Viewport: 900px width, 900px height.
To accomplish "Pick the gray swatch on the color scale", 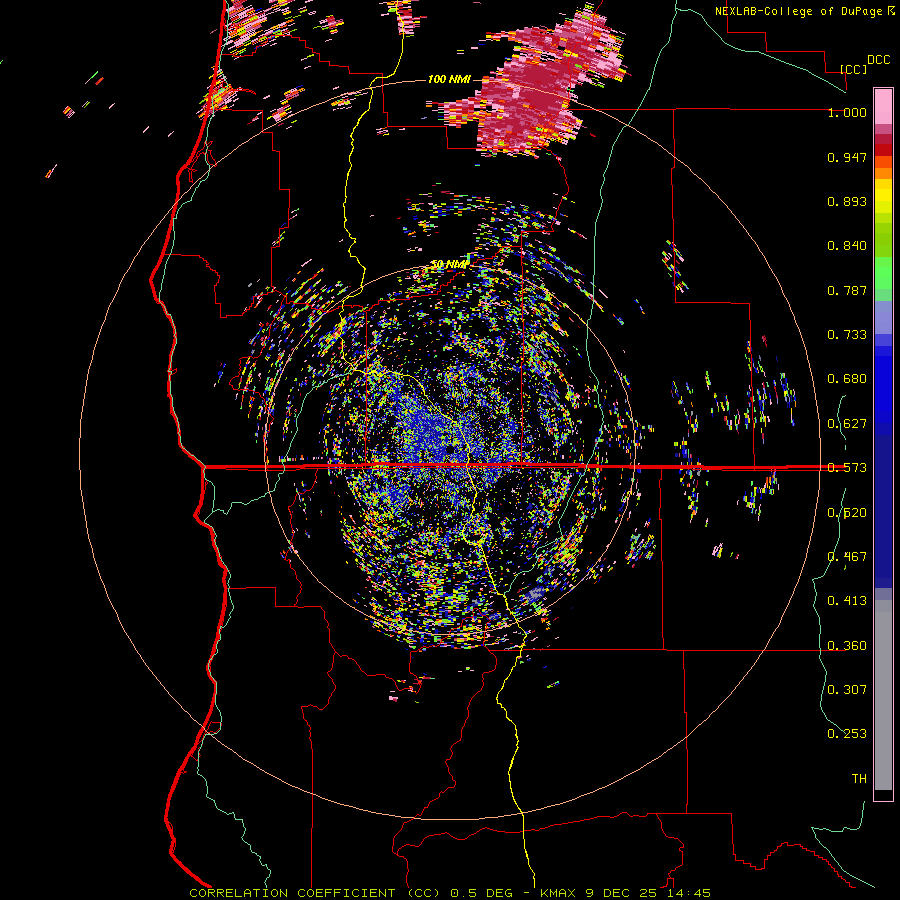I will [883, 695].
